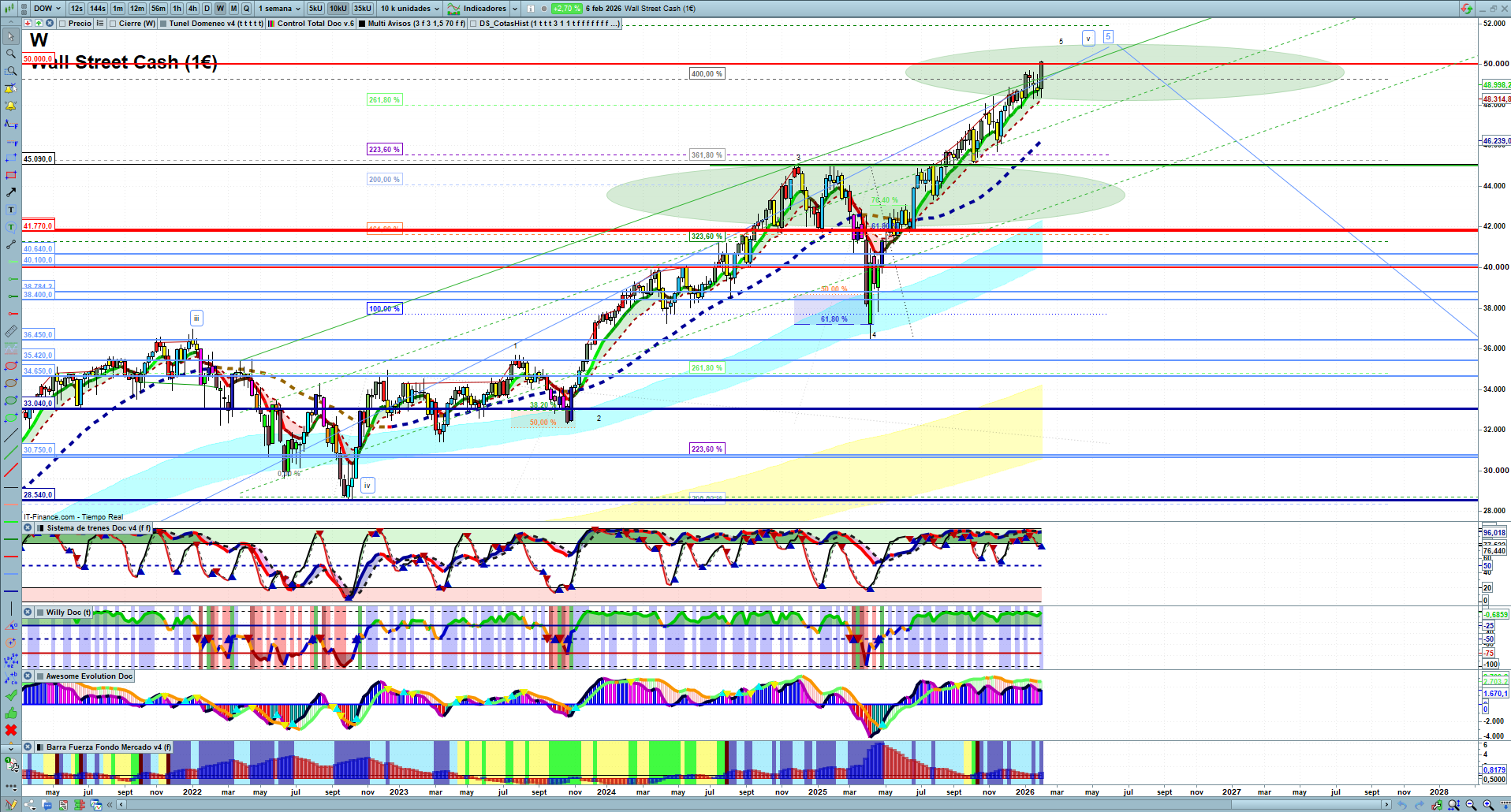Open the Sistema de trenes Doc v4 label
This screenshot has height=812, width=1511.
[99, 528]
